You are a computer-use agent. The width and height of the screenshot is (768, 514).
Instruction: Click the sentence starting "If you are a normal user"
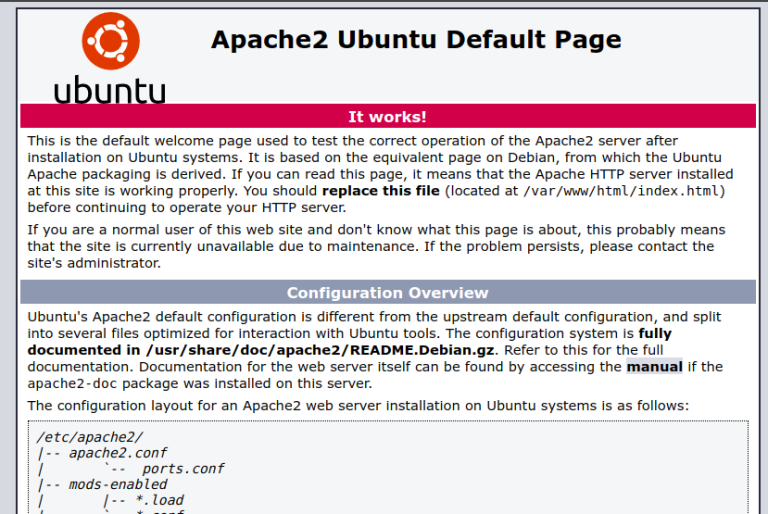pos(200,230)
